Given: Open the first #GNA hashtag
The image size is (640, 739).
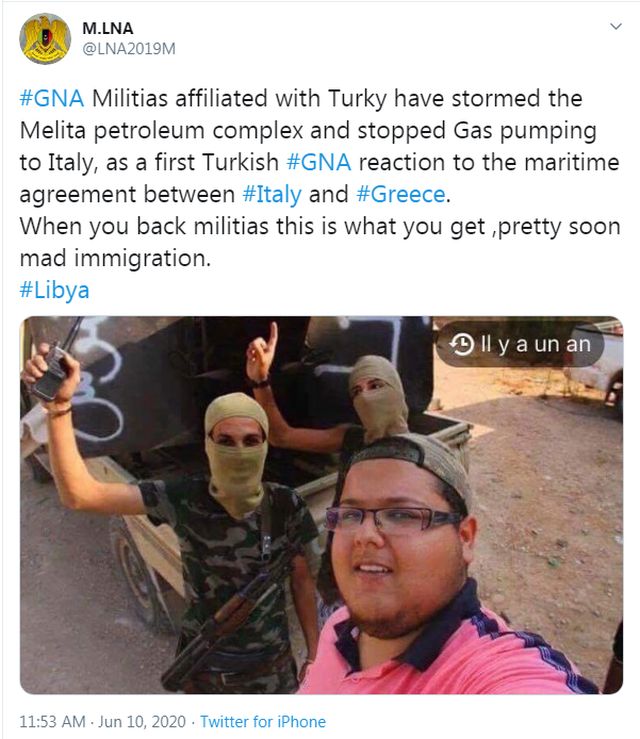Looking at the screenshot, I should 52,99.
